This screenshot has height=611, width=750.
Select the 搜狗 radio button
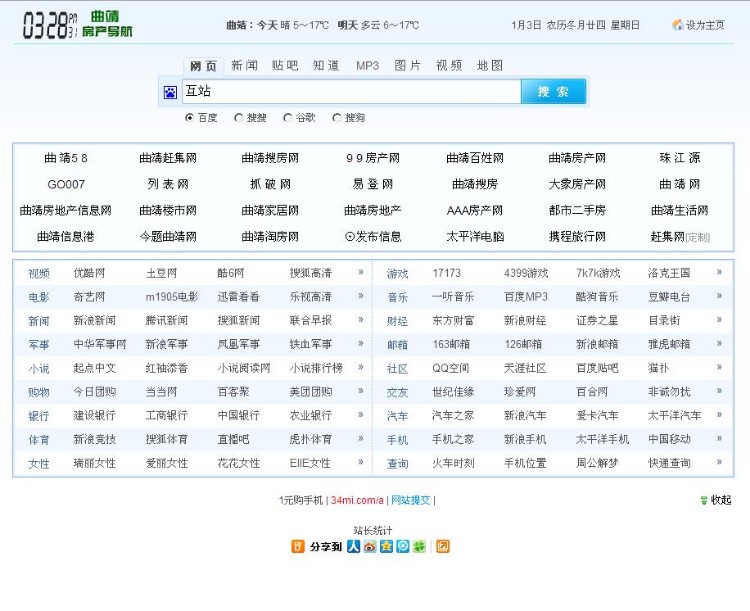[x=337, y=117]
